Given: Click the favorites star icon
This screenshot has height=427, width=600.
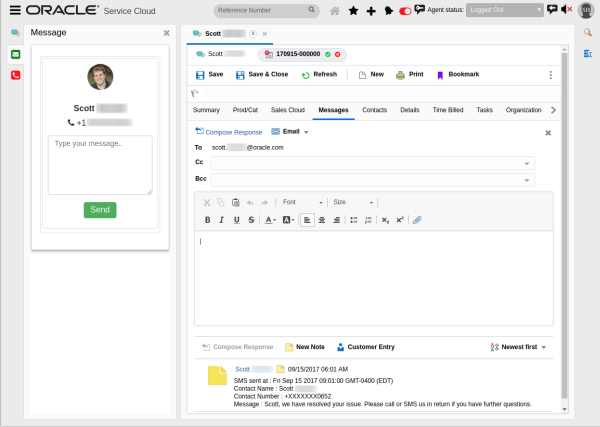Looking at the screenshot, I should pyautogui.click(x=353, y=10).
